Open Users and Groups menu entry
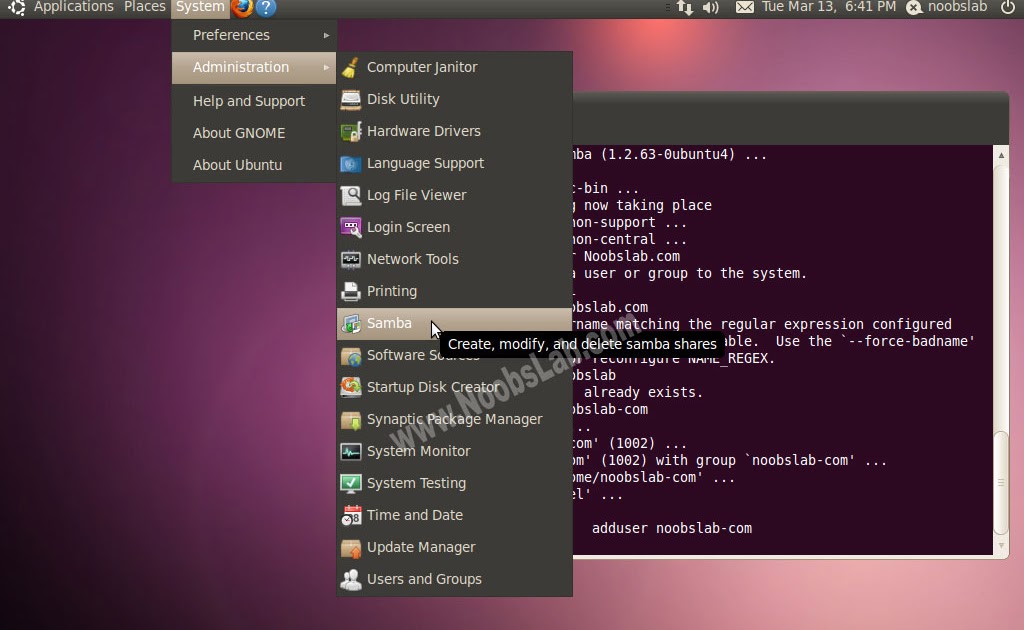This screenshot has width=1024, height=630. 455,579
